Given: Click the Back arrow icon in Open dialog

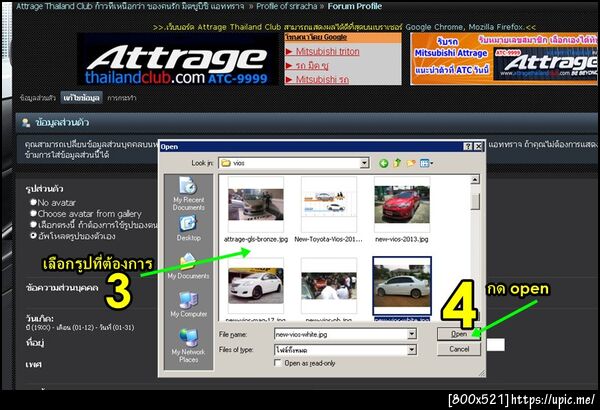Looking at the screenshot, I should click(x=383, y=163).
